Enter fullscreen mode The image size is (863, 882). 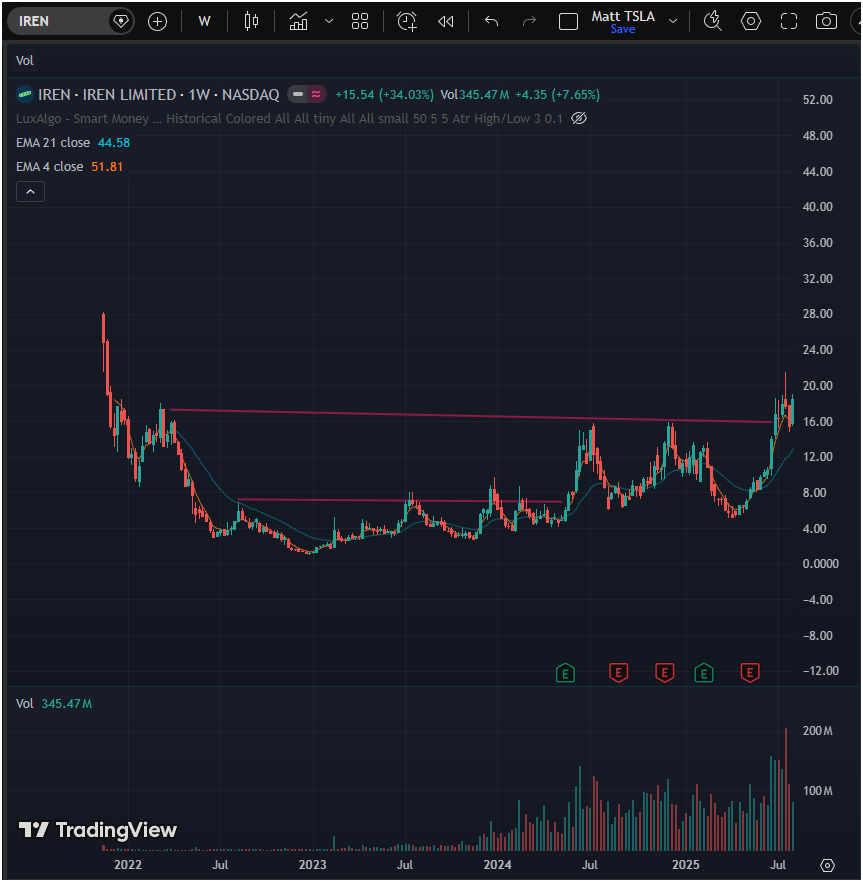tap(789, 22)
